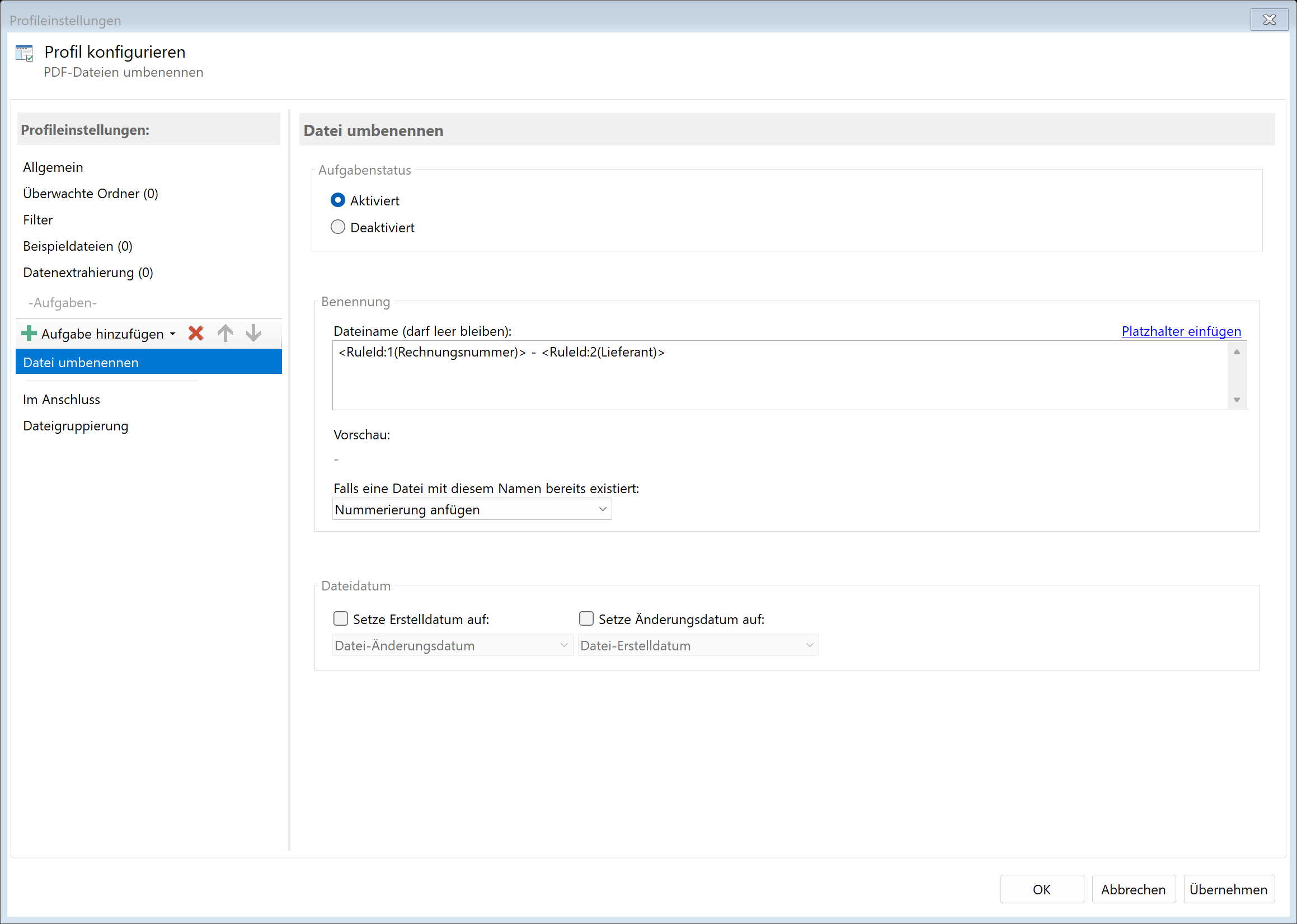Viewport: 1297px width, 924px height.
Task: Close the Profileinstellungen dialog window
Action: click(x=1268, y=20)
